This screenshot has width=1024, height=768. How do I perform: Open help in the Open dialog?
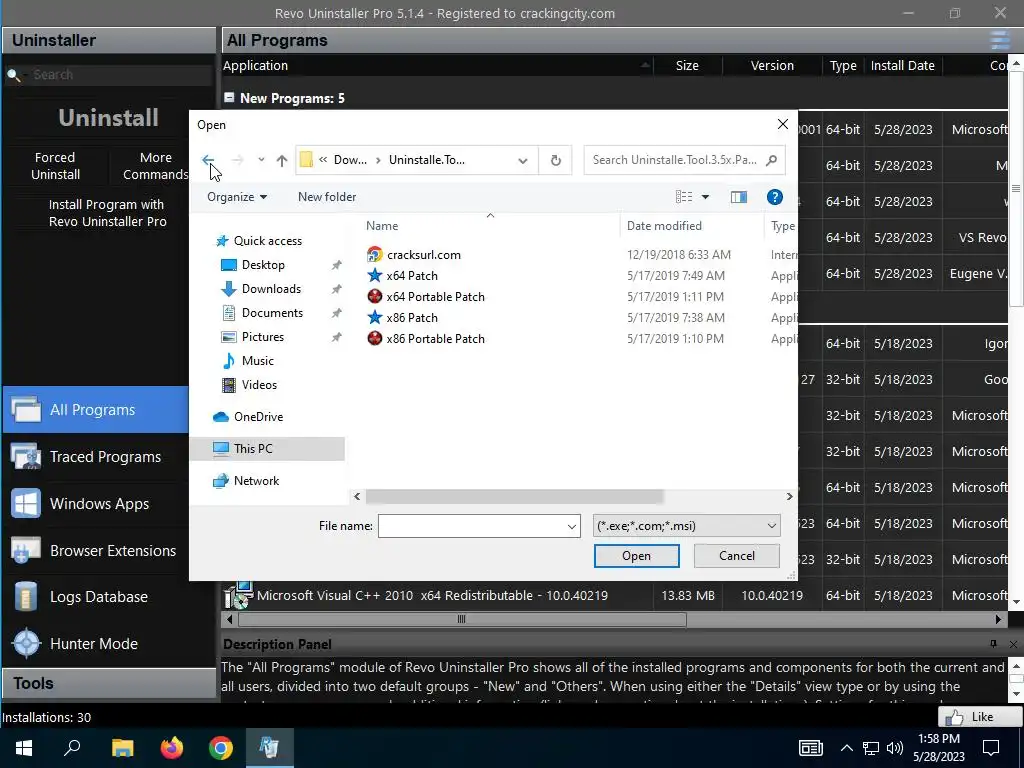coord(775,197)
